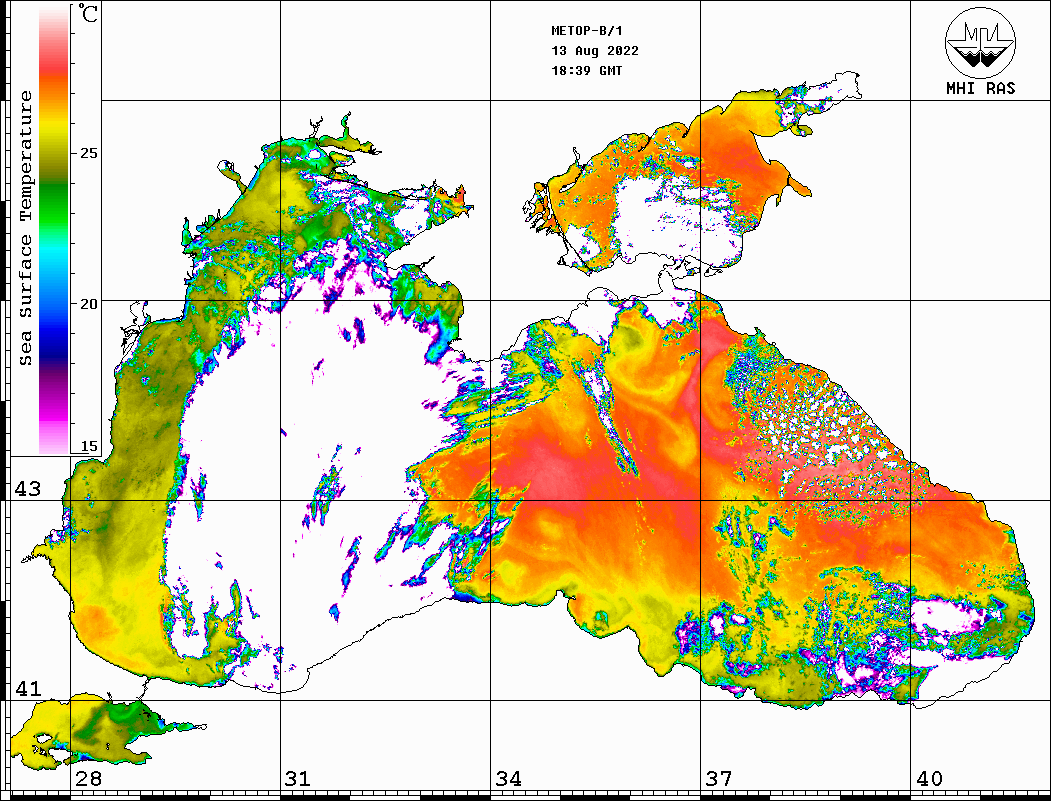Click latitude label 43
Screen dimensions: 1051x801
coord(27,489)
